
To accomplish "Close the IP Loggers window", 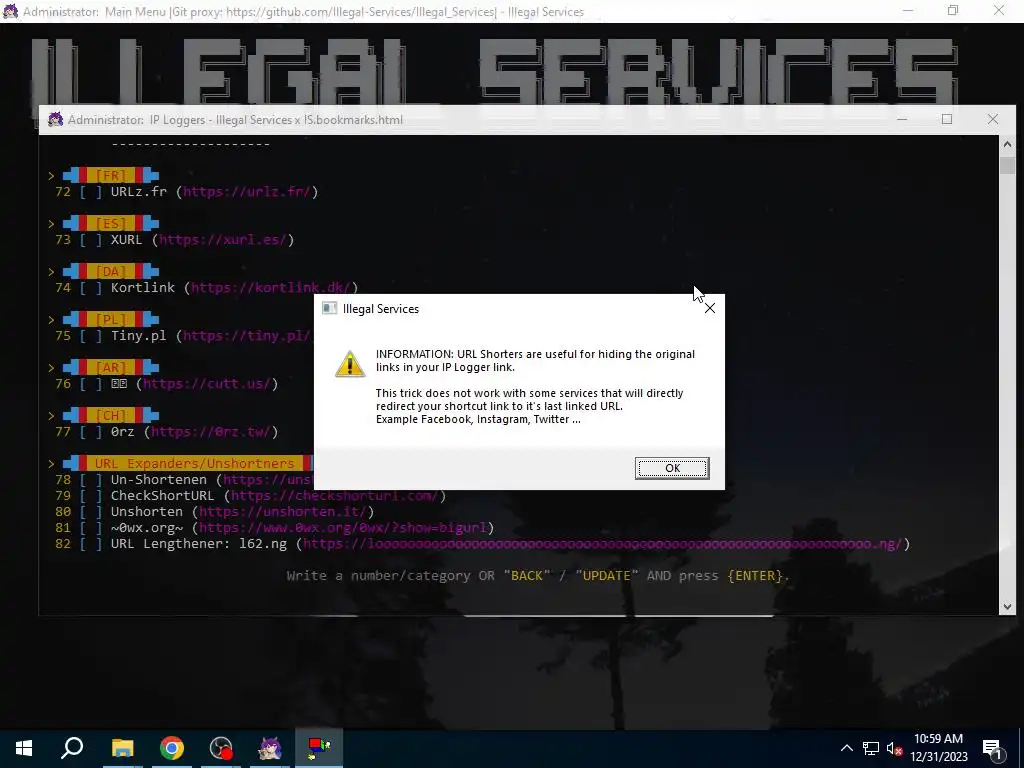I will (x=993, y=119).
